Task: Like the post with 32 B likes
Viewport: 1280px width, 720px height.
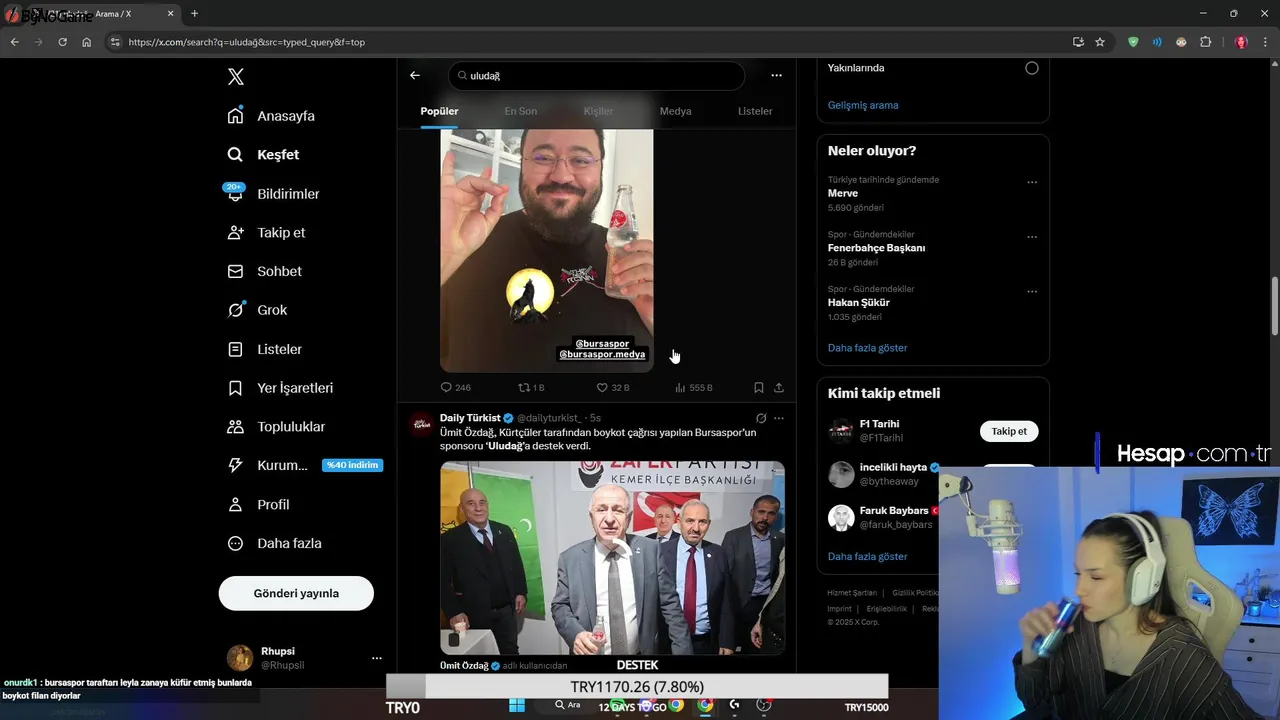Action: (612, 387)
